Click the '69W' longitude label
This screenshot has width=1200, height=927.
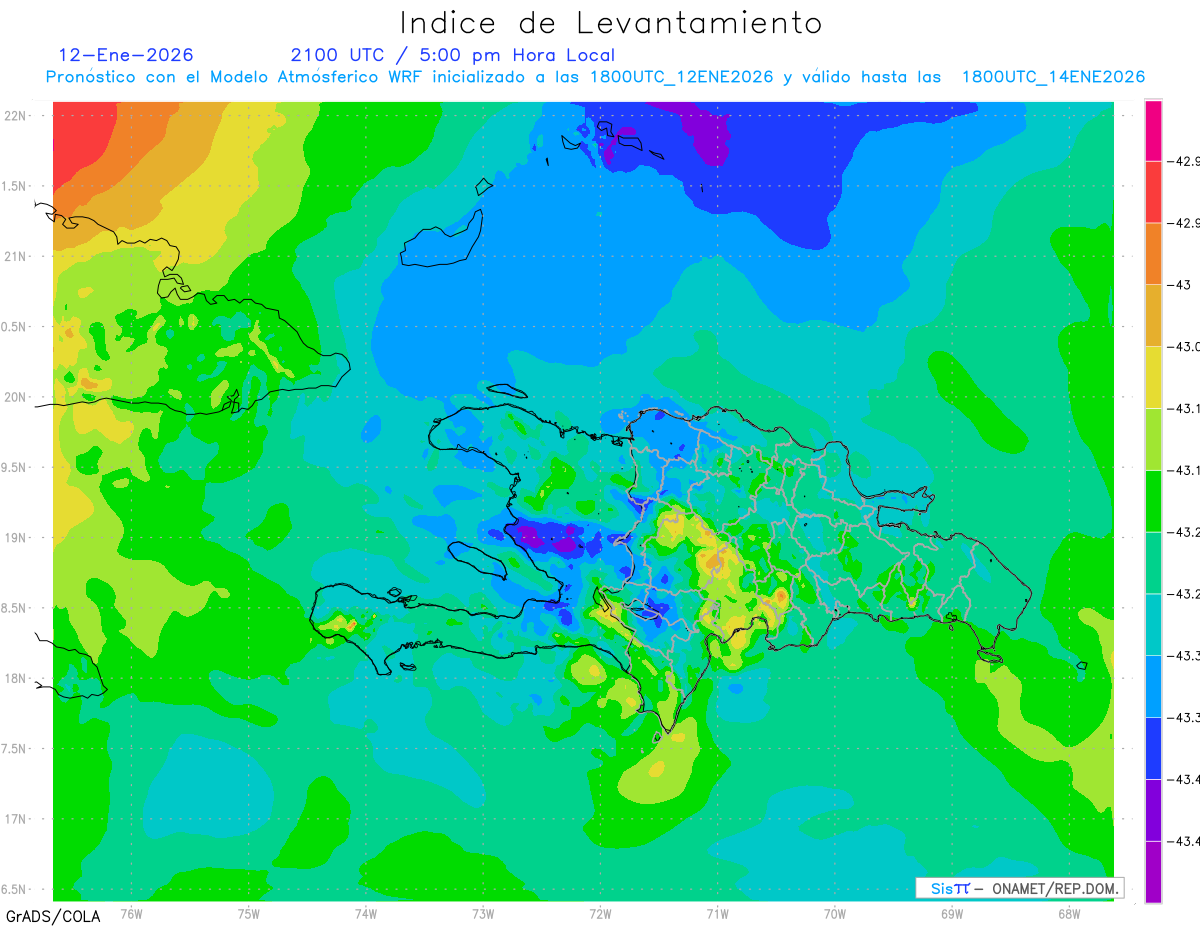(952, 913)
